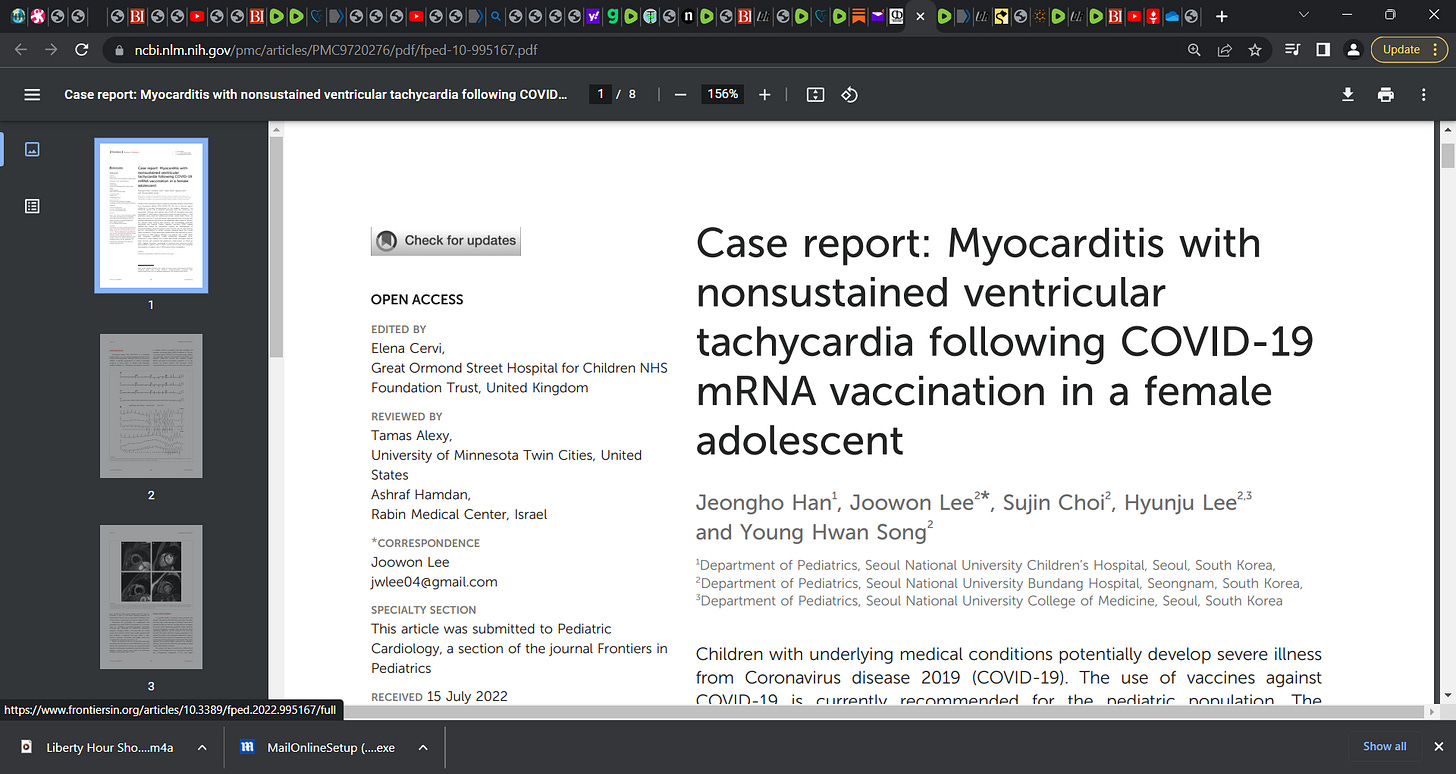Screen dimensions: 1456x774
Task: Click the Check for updates badge
Action: pyautogui.click(x=446, y=240)
